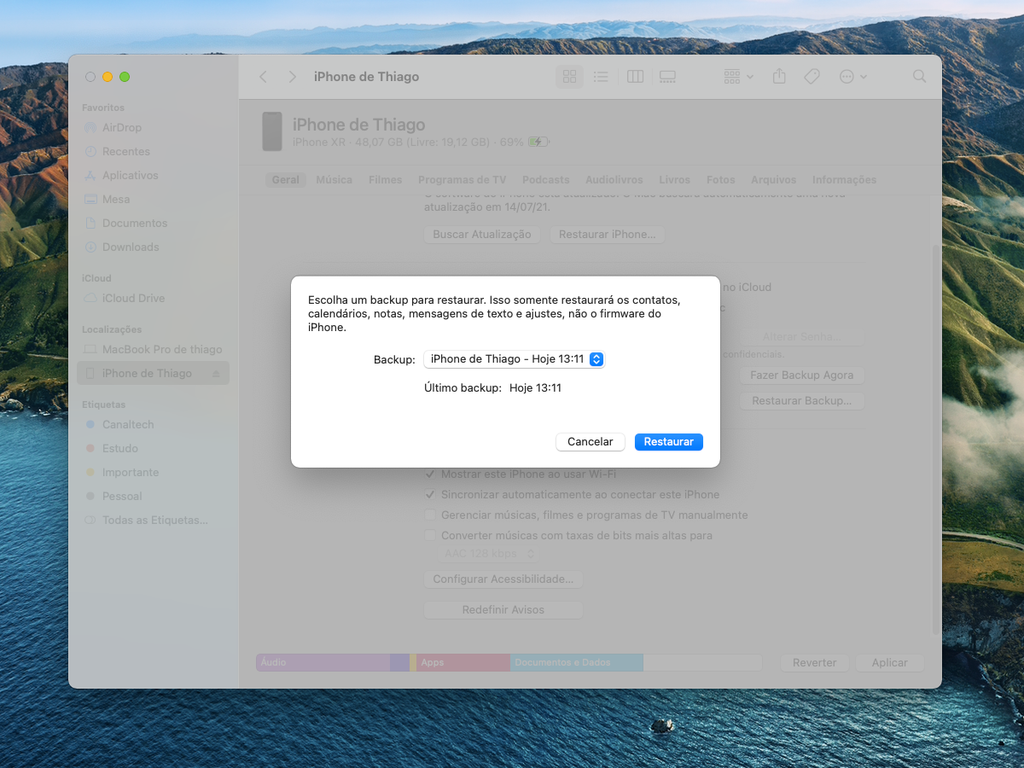Screen dimensions: 1024x768
Task: Select the Estudo tag
Action: (120, 448)
